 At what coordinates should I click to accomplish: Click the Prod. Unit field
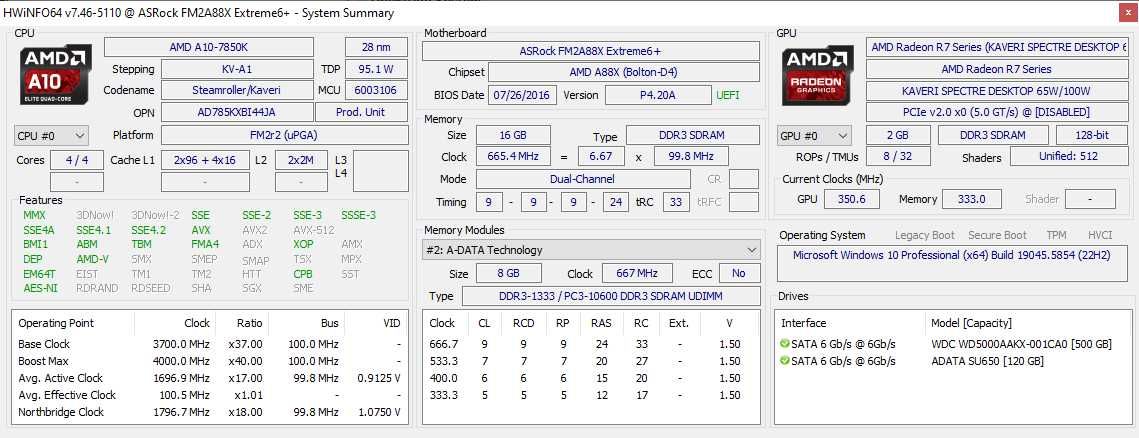click(361, 112)
